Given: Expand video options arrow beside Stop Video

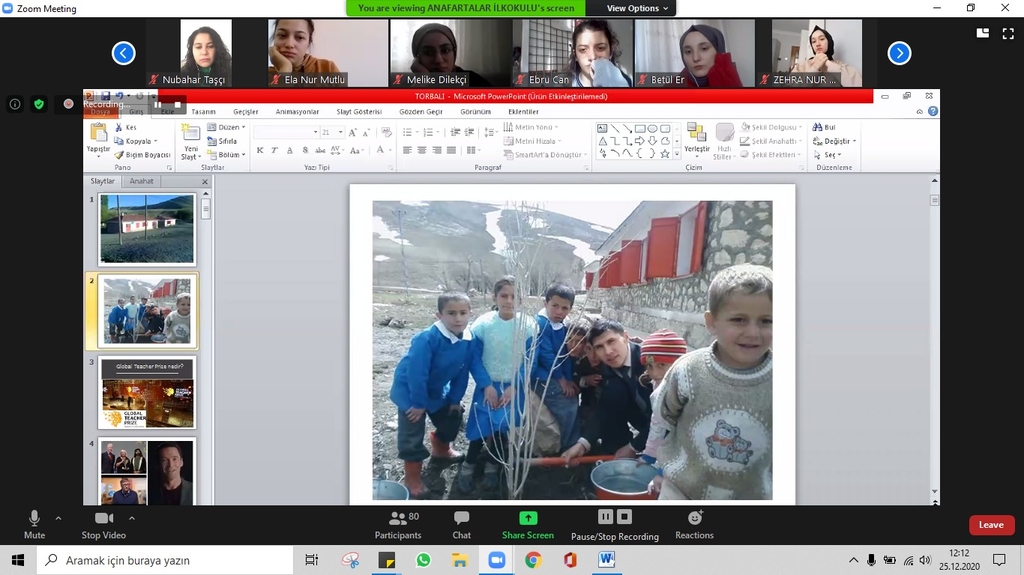Looking at the screenshot, I should tap(131, 518).
